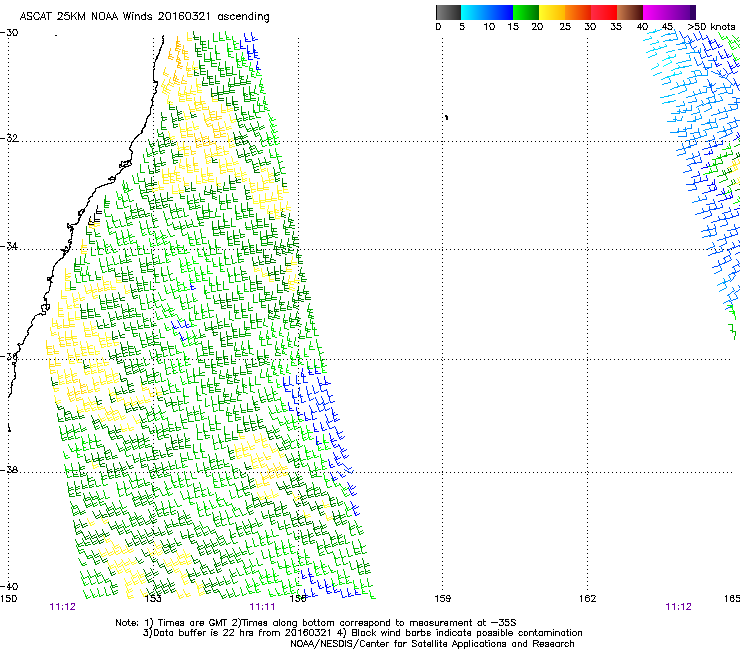
Task: Click the '40' label under the color bar
Action: point(642,27)
